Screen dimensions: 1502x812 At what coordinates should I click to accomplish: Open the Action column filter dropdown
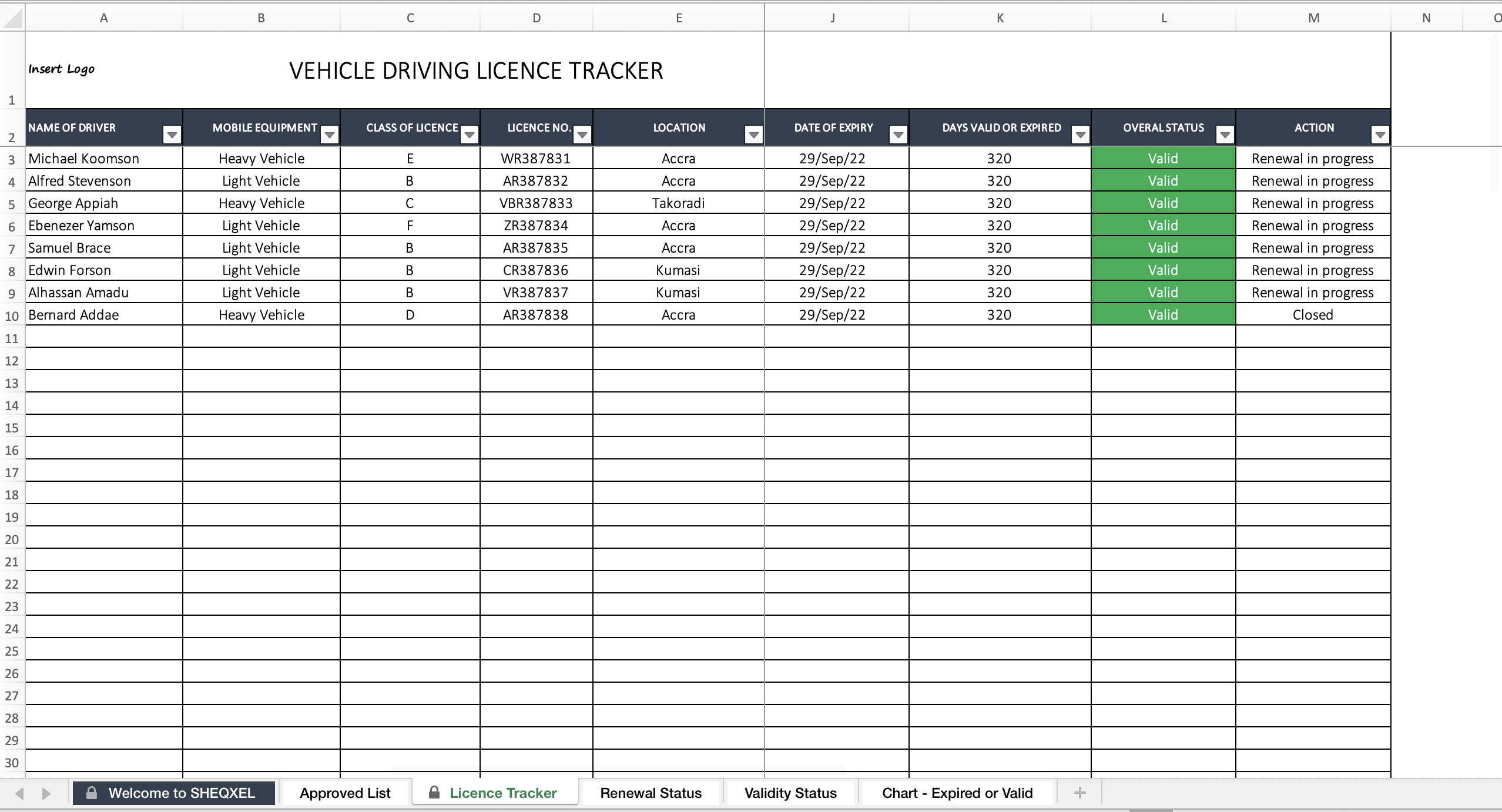(x=1380, y=136)
